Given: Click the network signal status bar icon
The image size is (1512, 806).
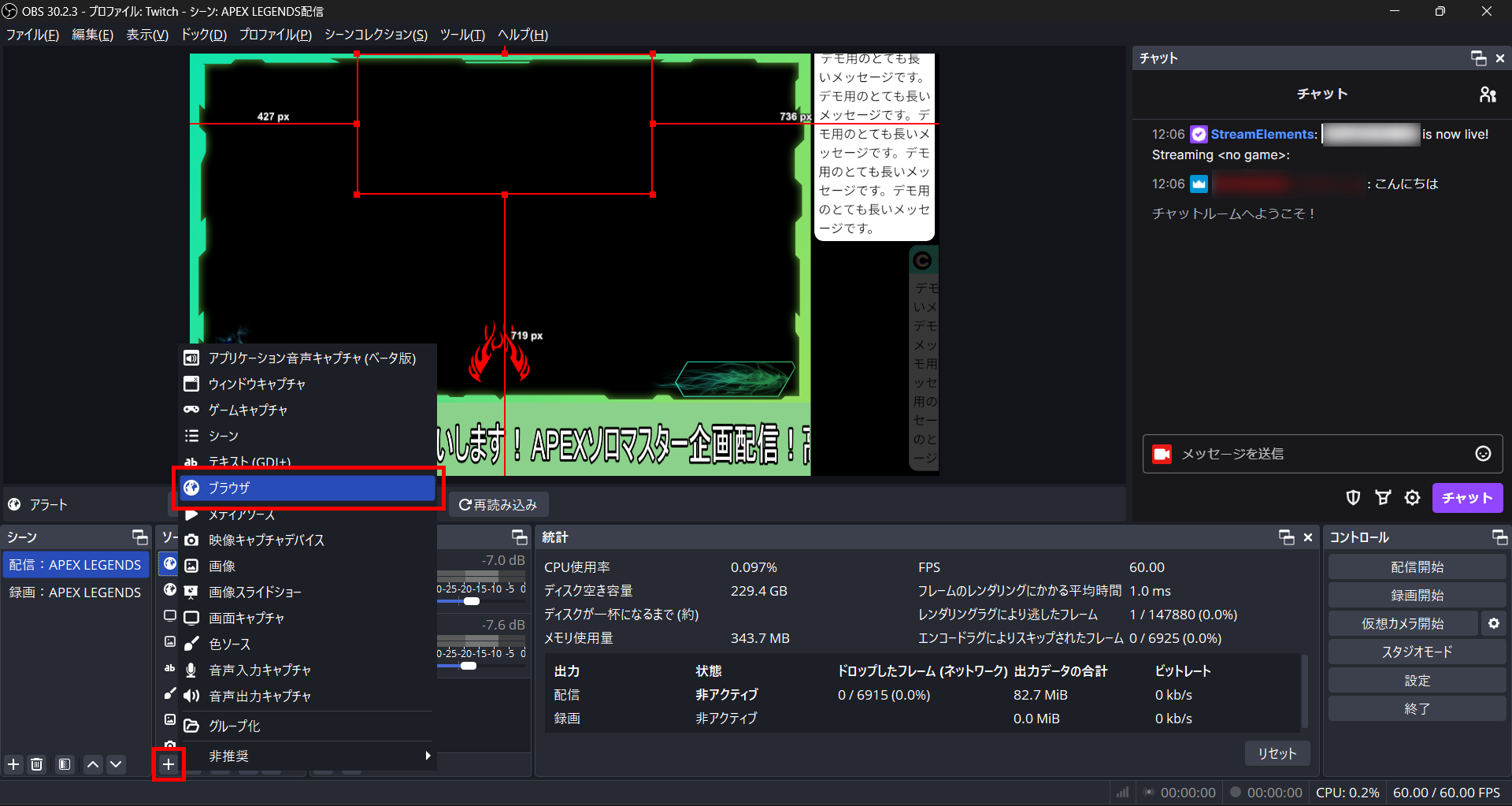Looking at the screenshot, I should click(1122, 793).
